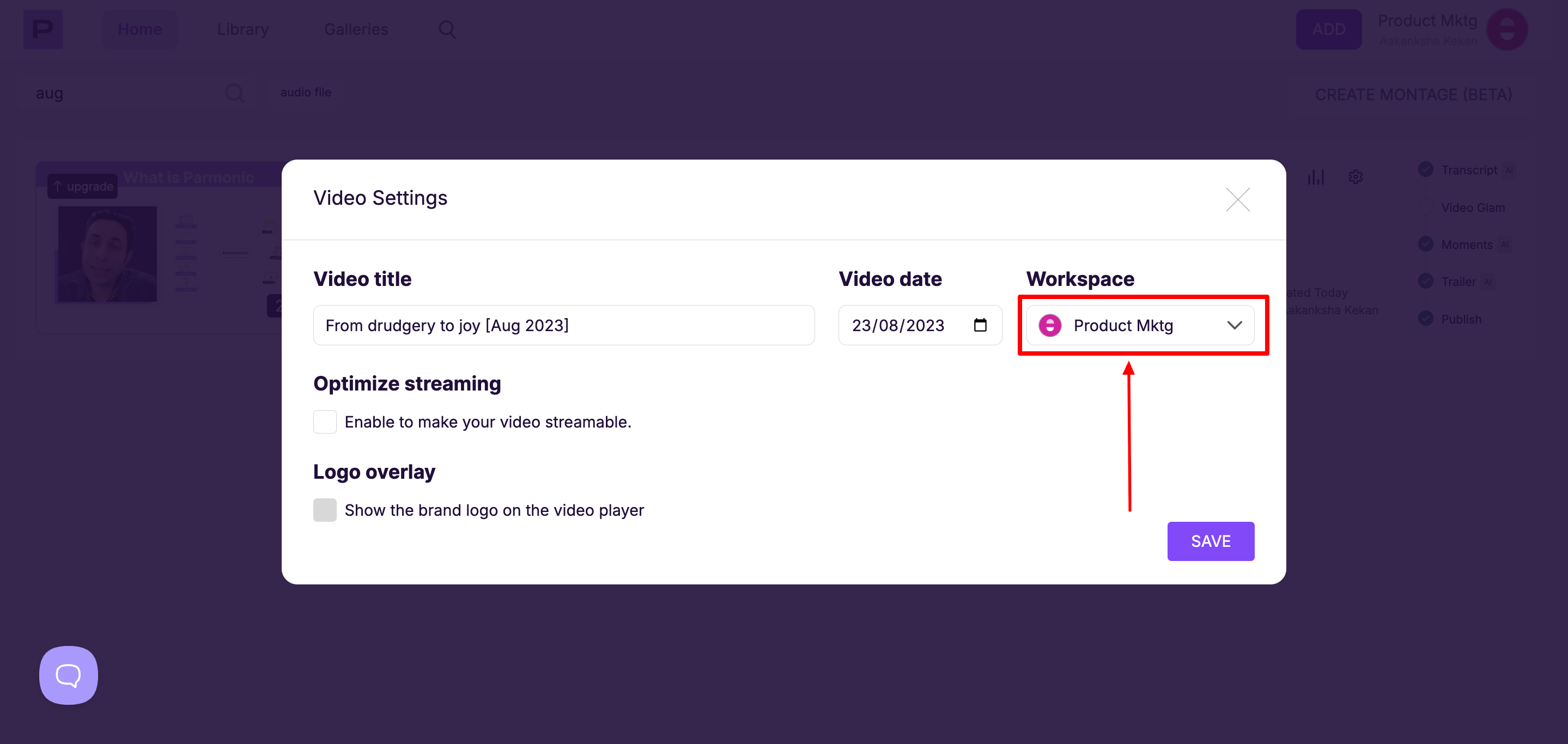
Task: Open the video analytics bar chart icon
Action: [x=1315, y=177]
